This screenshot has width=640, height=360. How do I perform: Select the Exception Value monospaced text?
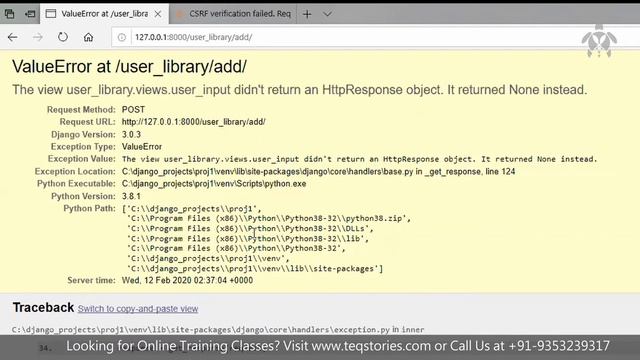point(360,159)
